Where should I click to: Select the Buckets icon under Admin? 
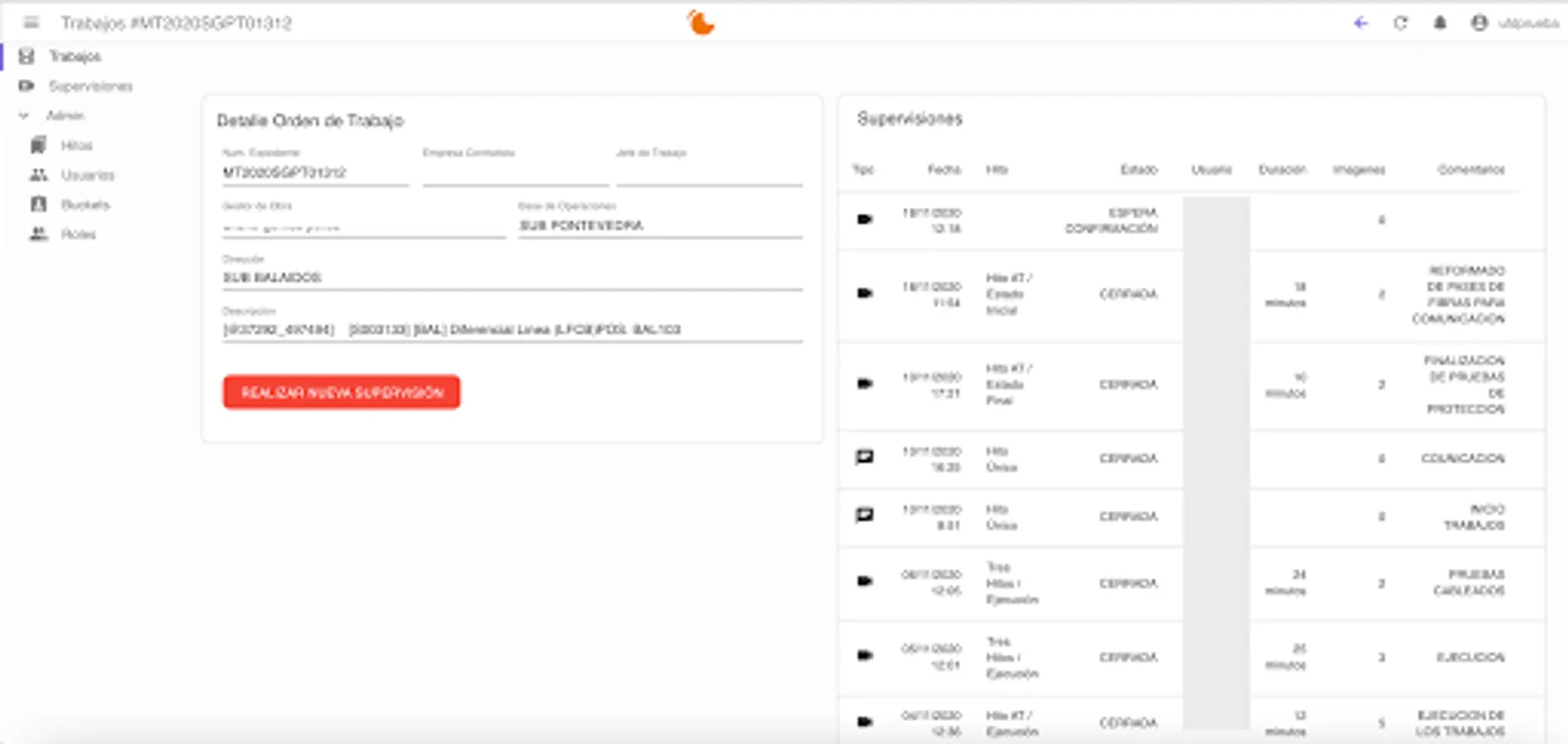click(x=36, y=204)
